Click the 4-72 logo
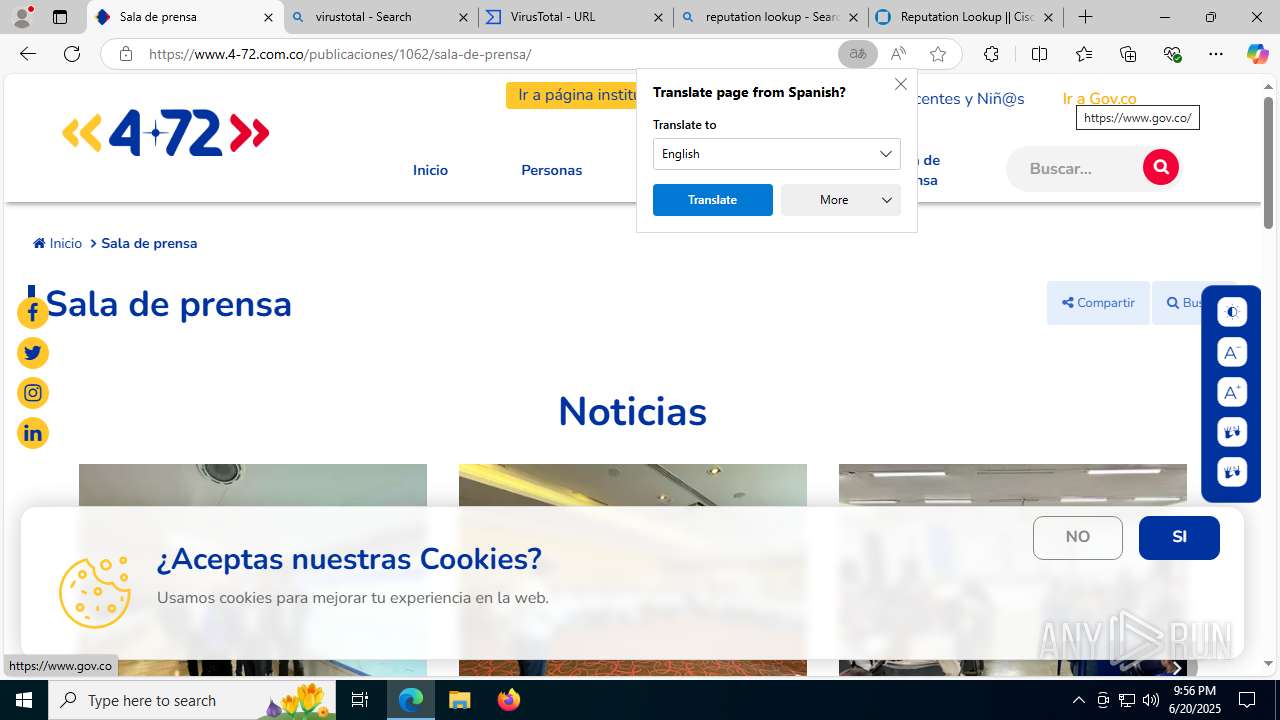Viewport: 1280px width, 720px height. [x=166, y=133]
